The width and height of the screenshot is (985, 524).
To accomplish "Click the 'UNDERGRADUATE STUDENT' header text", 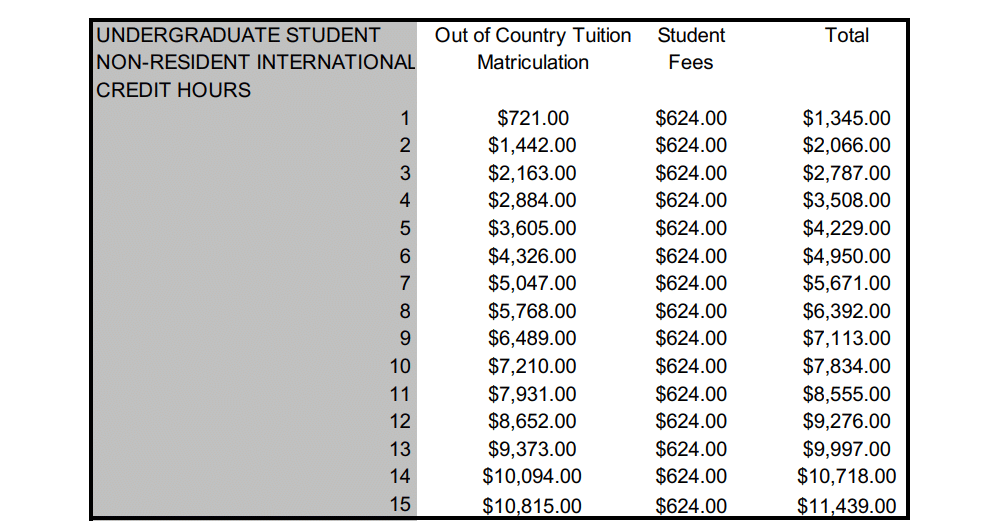I will point(238,35).
